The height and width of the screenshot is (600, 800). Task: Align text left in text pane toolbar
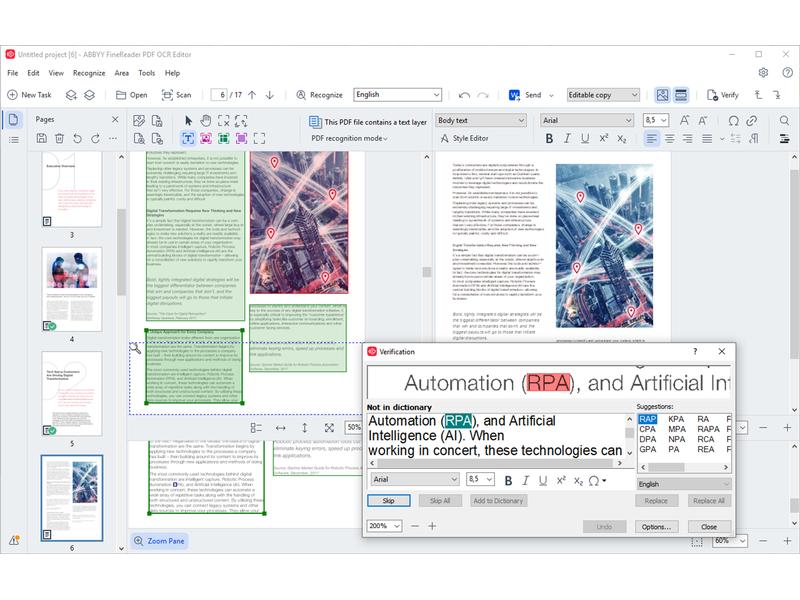652,138
